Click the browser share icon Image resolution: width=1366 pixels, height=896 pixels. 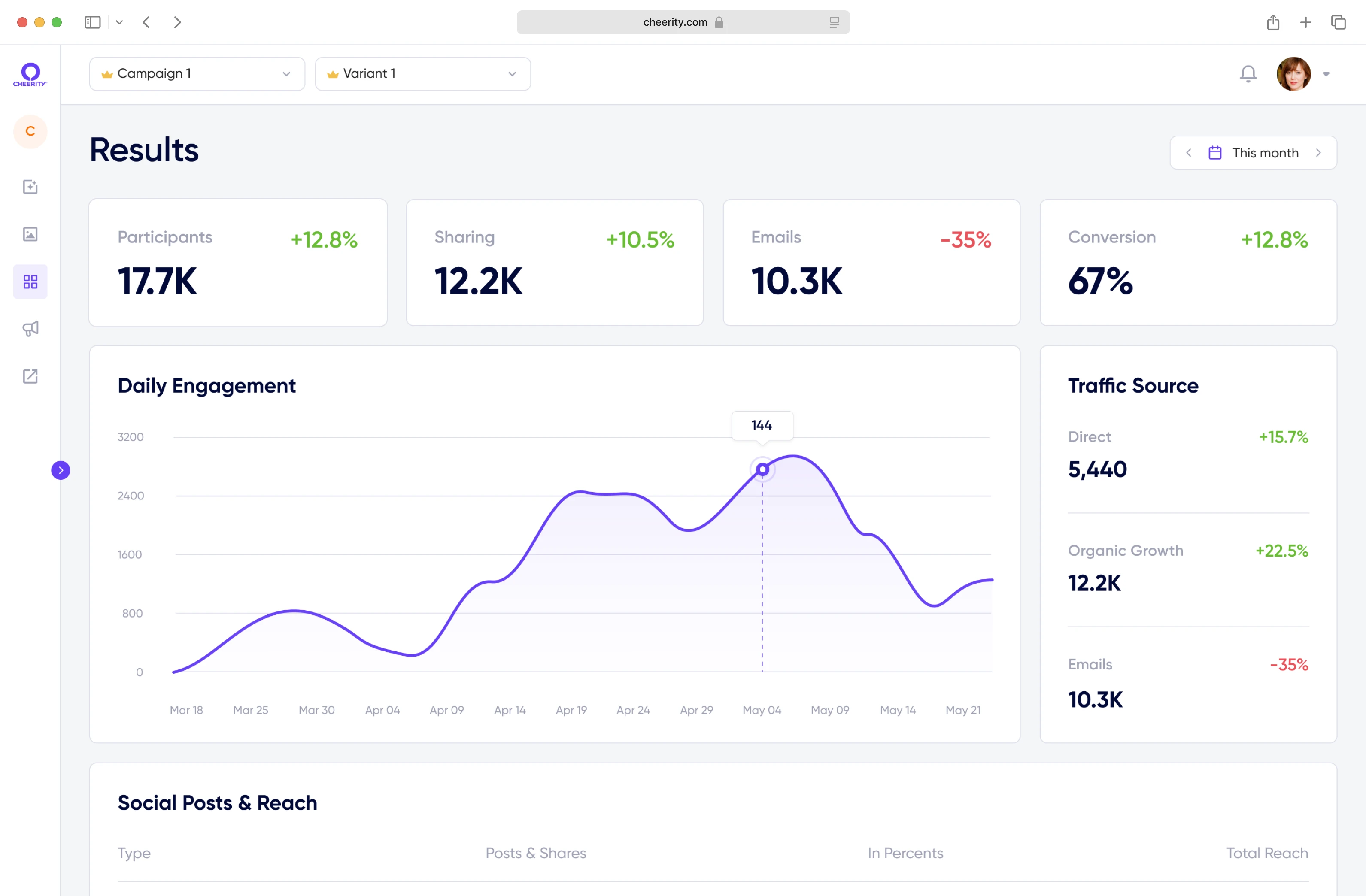[1273, 22]
